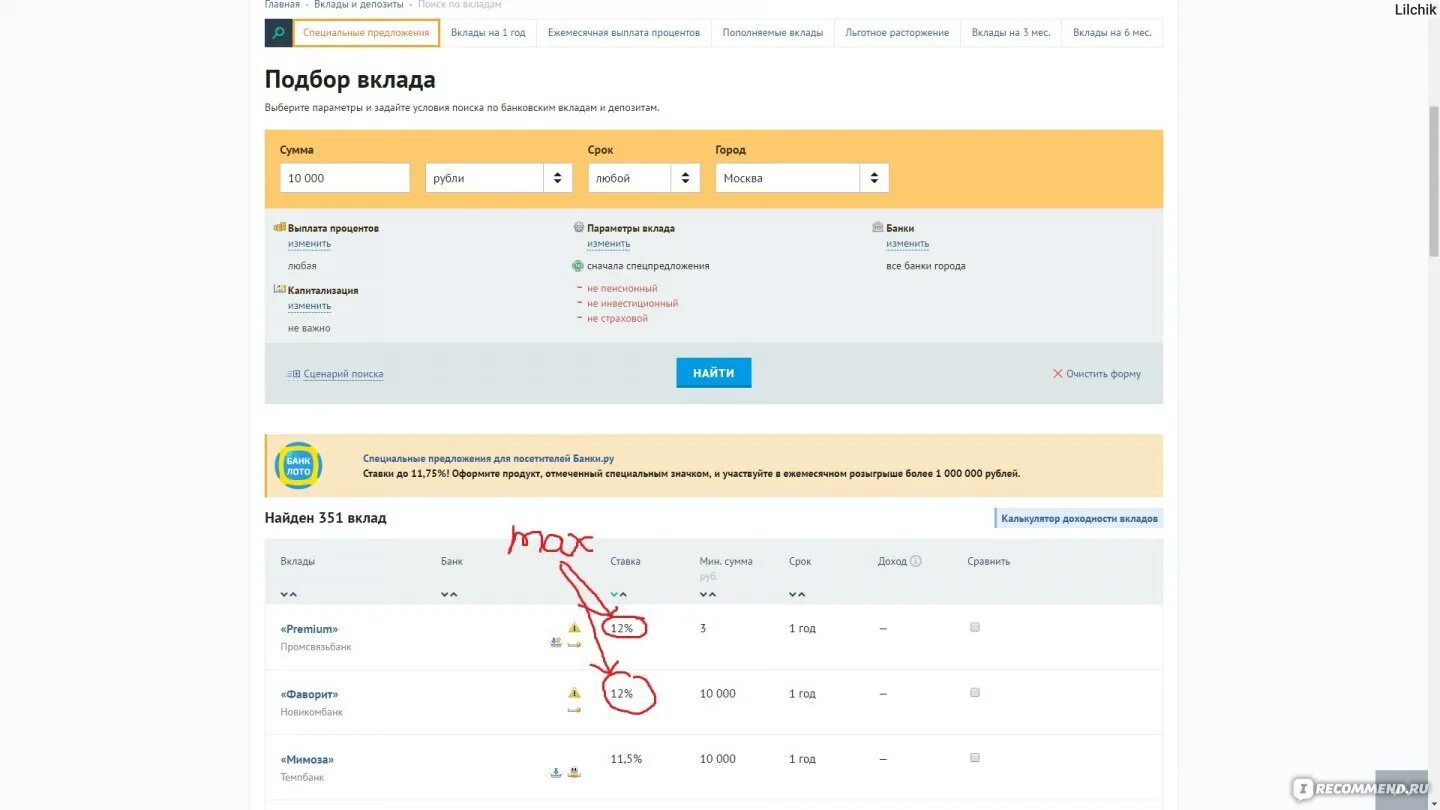Click the blue НАЙТИ button
Image resolution: width=1440 pixels, height=810 pixels.
(x=714, y=373)
